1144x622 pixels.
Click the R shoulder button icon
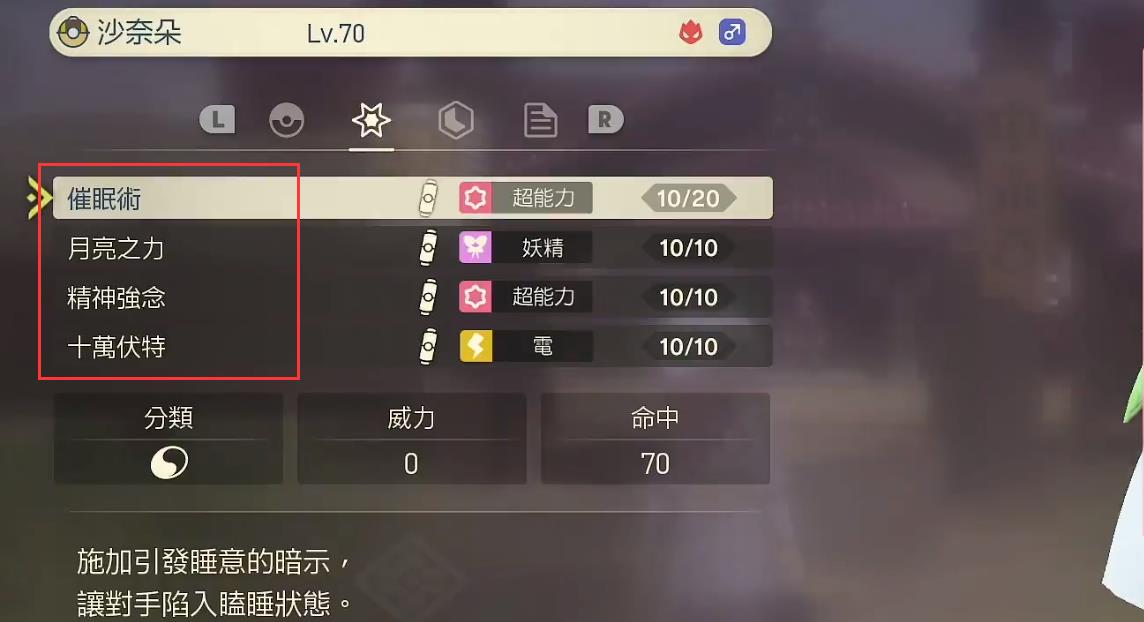606,119
